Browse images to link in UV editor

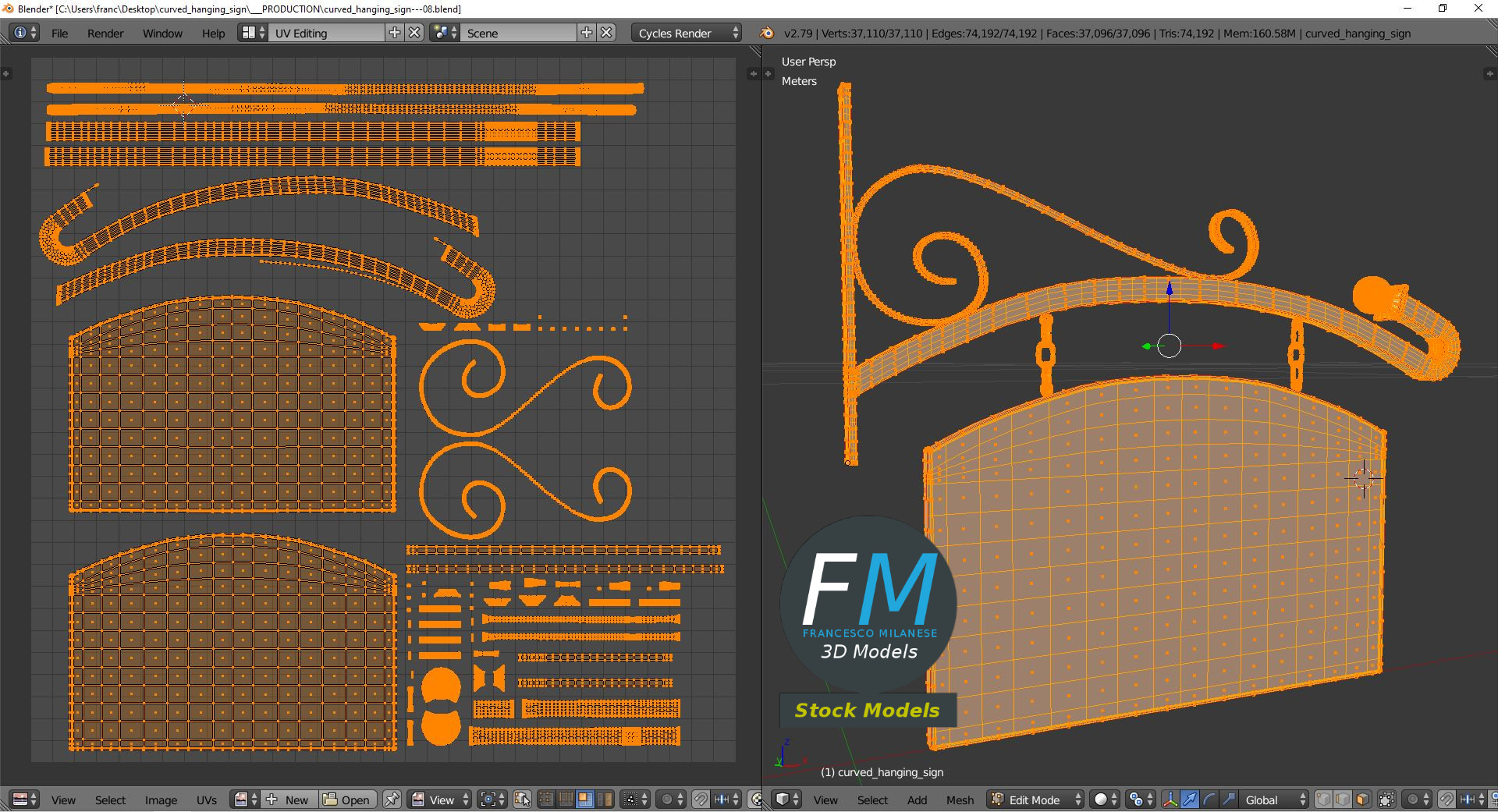tap(245, 800)
